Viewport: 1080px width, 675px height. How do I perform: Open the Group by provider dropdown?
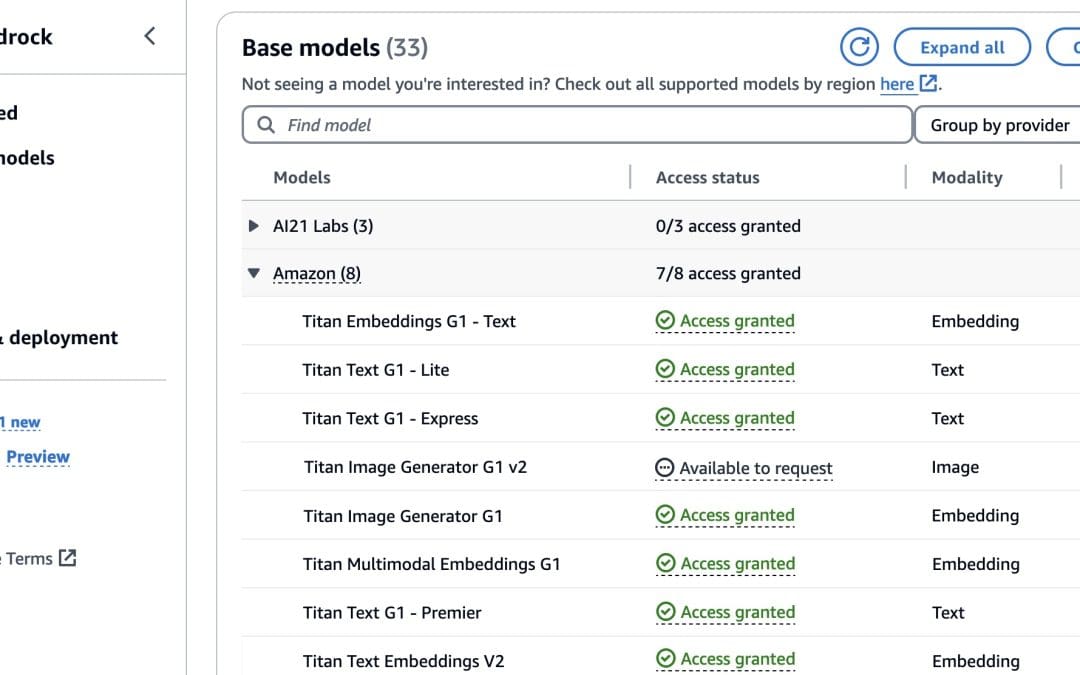tap(998, 125)
